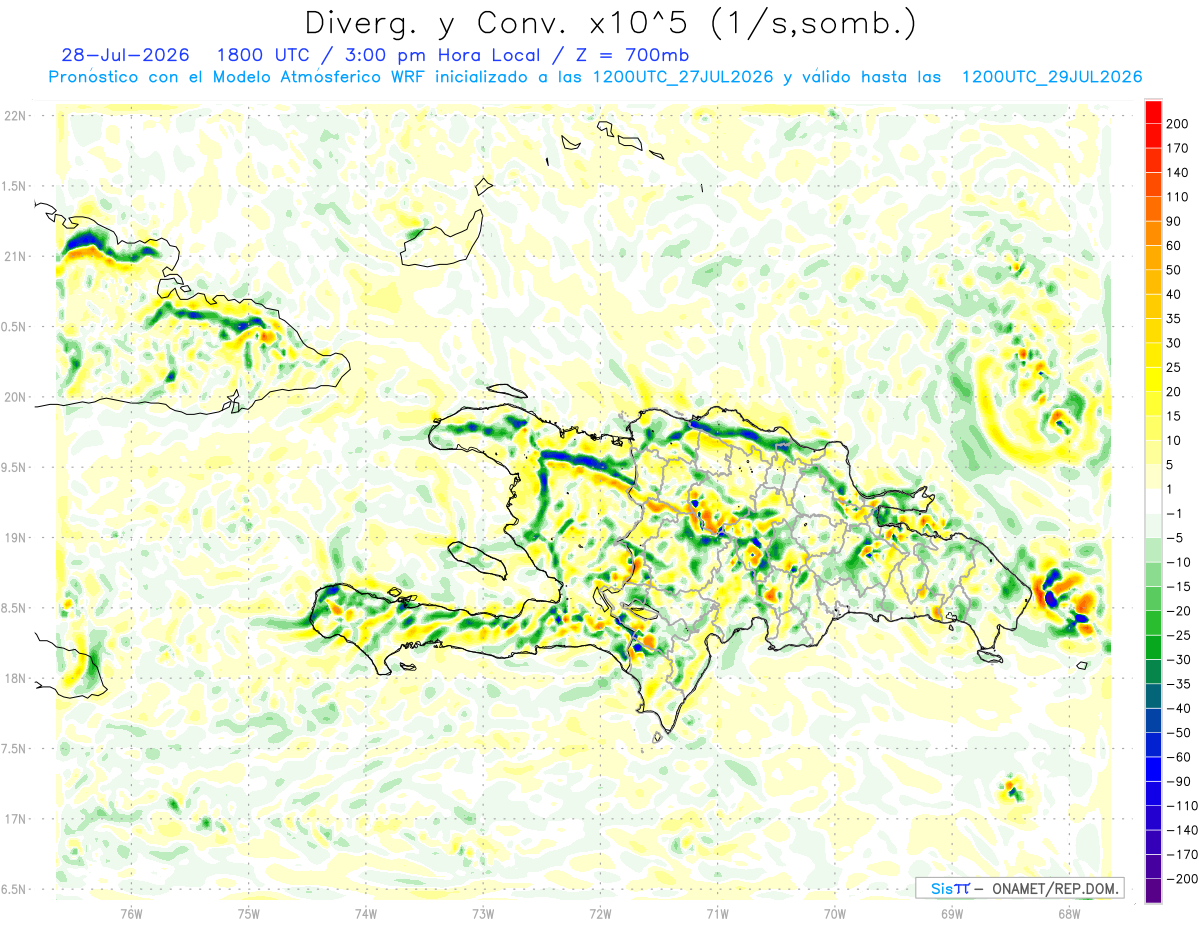
Task: Select the "-30" colorbar value
Action: [1177, 660]
